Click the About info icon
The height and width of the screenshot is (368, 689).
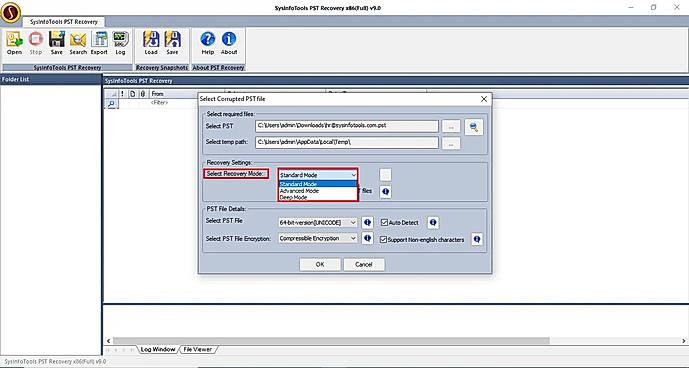(x=229, y=43)
